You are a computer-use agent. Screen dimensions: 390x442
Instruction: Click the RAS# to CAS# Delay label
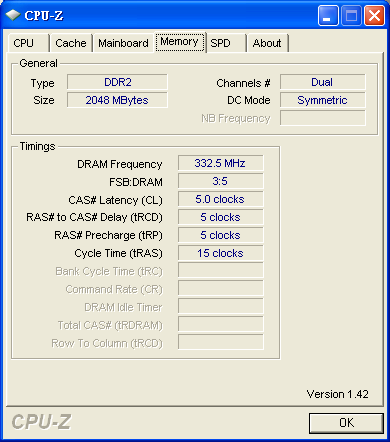point(94,218)
